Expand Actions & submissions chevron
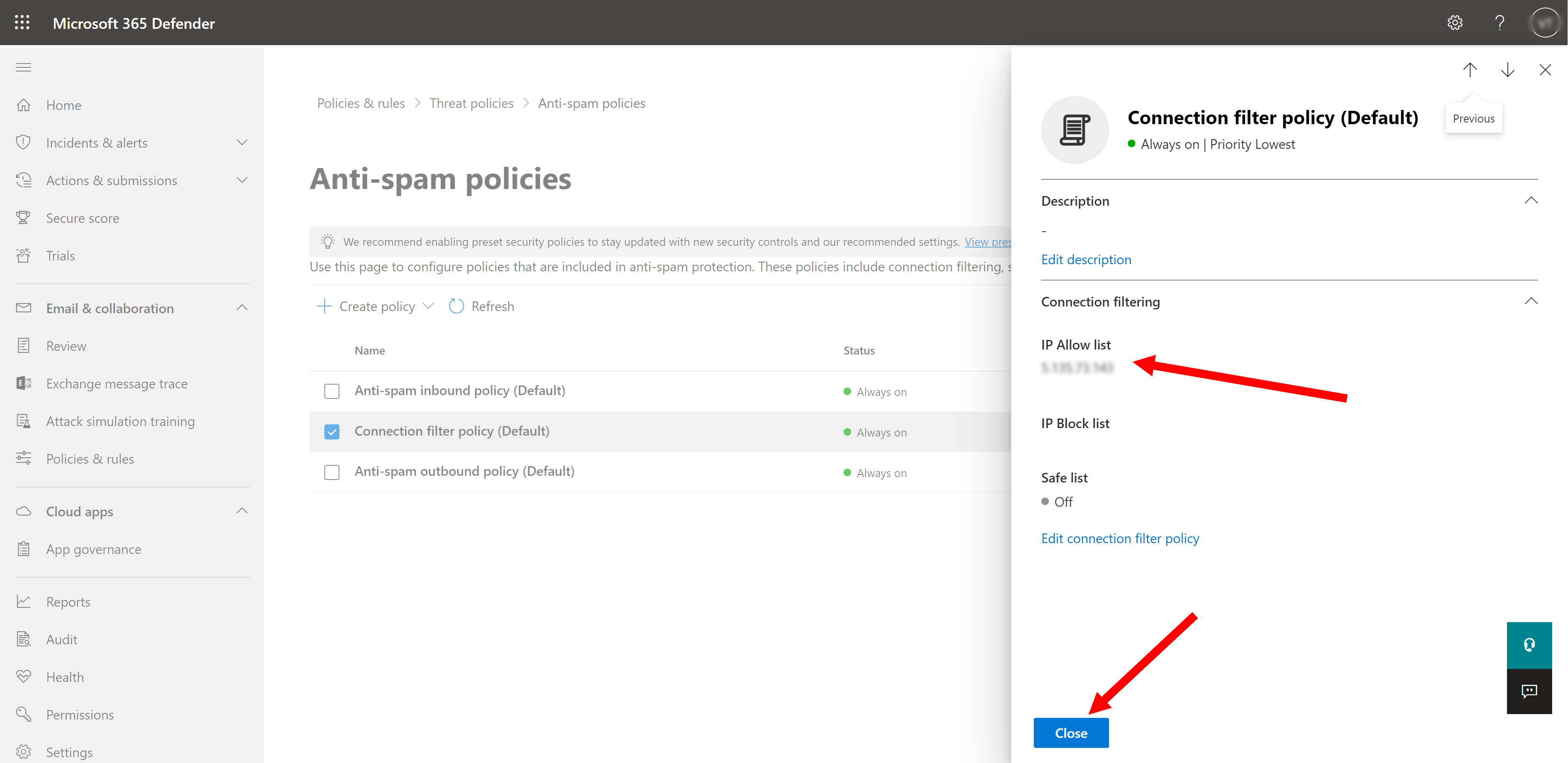 click(242, 180)
